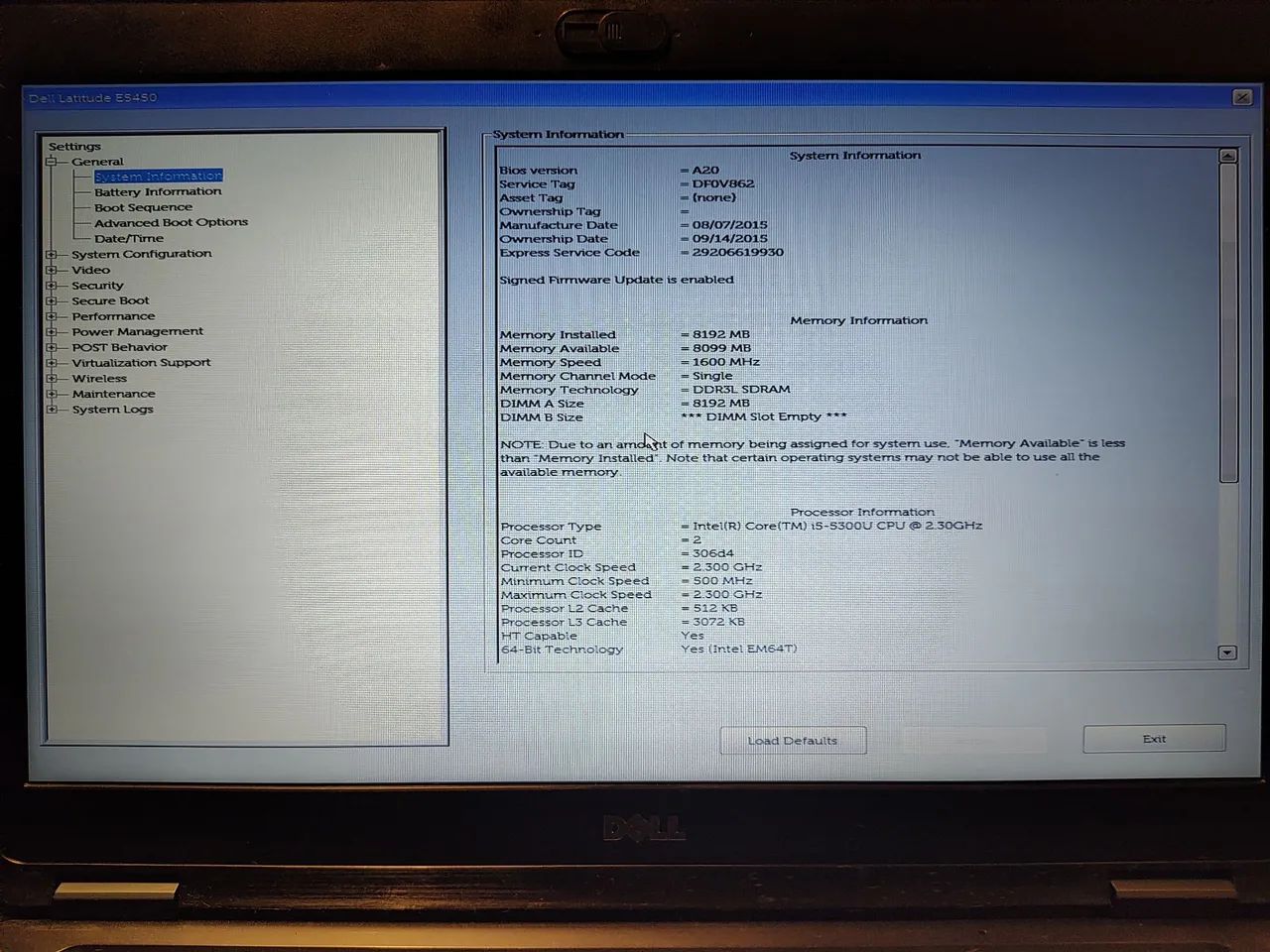Click Memory Installed value 8192 MB

[x=721, y=334]
